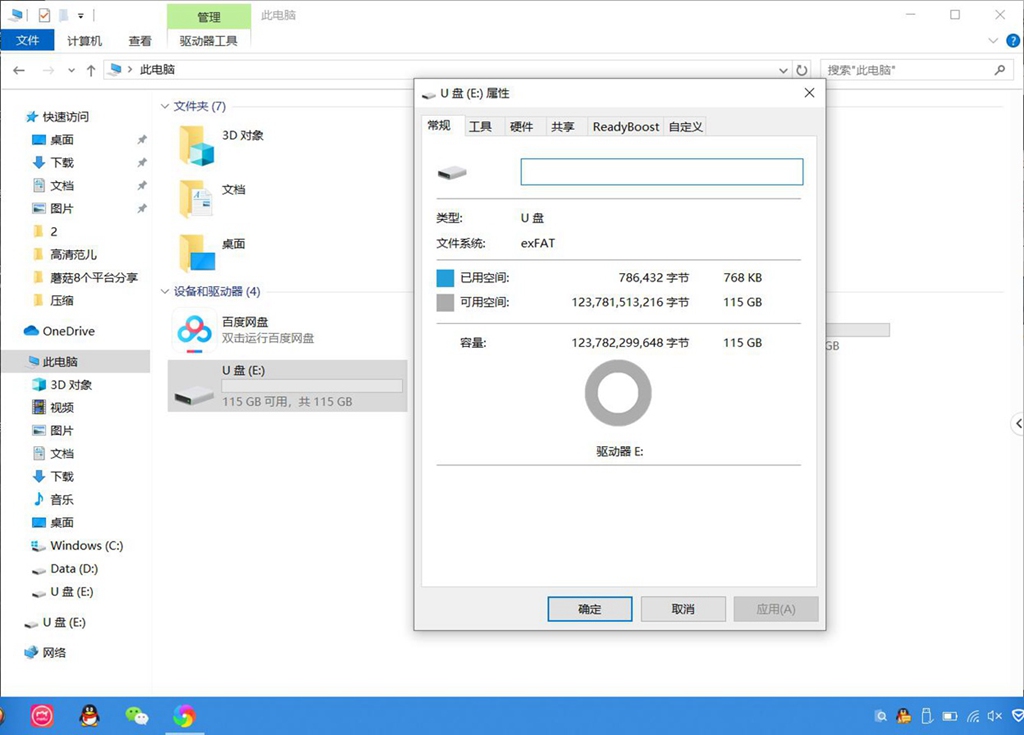Select 快速访问 in navigation pane
The image size is (1024, 735).
(65, 117)
